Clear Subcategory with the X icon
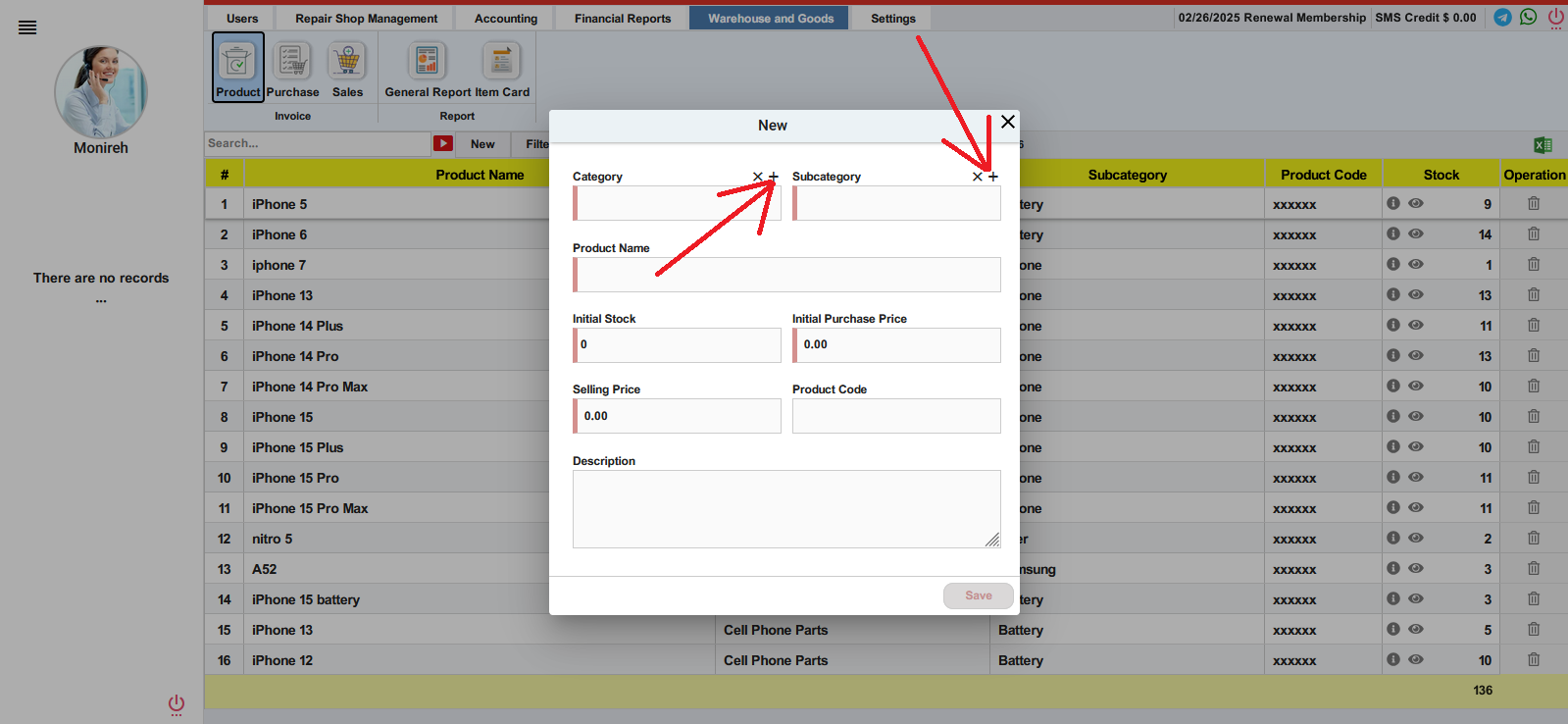The width and height of the screenshot is (1568, 724). [977, 177]
